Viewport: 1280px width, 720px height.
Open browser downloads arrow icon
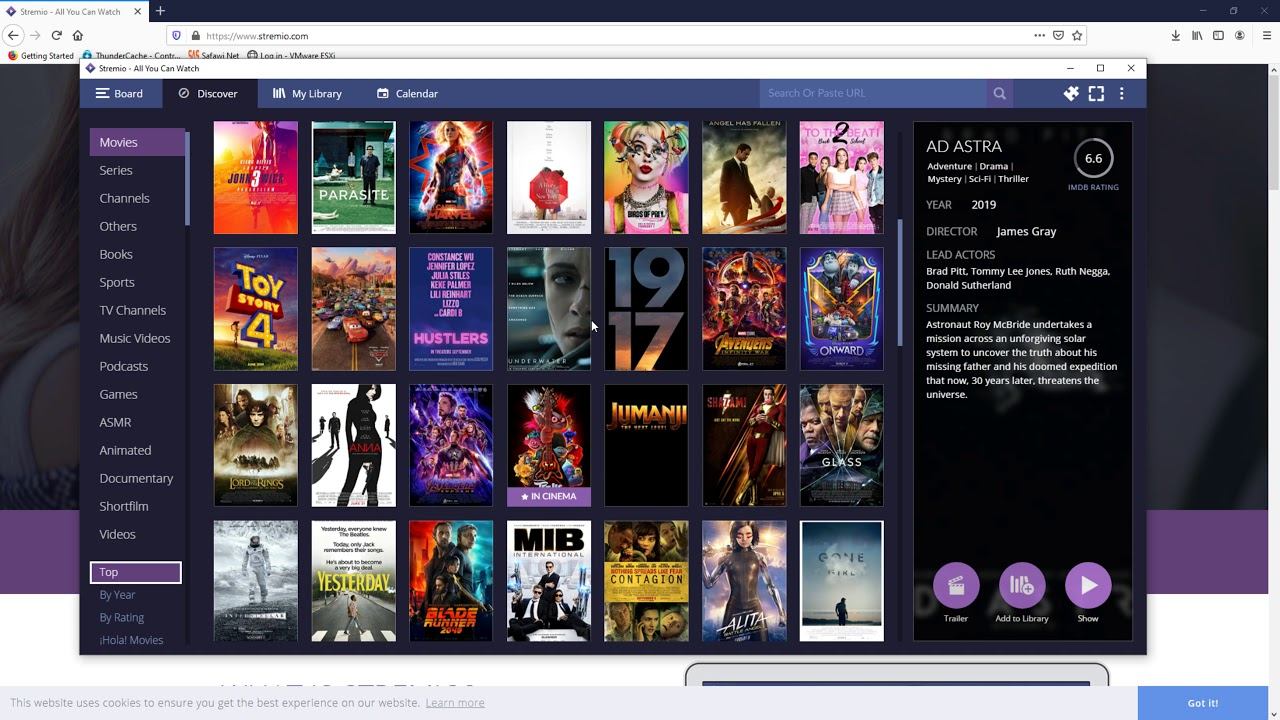coord(1175,35)
